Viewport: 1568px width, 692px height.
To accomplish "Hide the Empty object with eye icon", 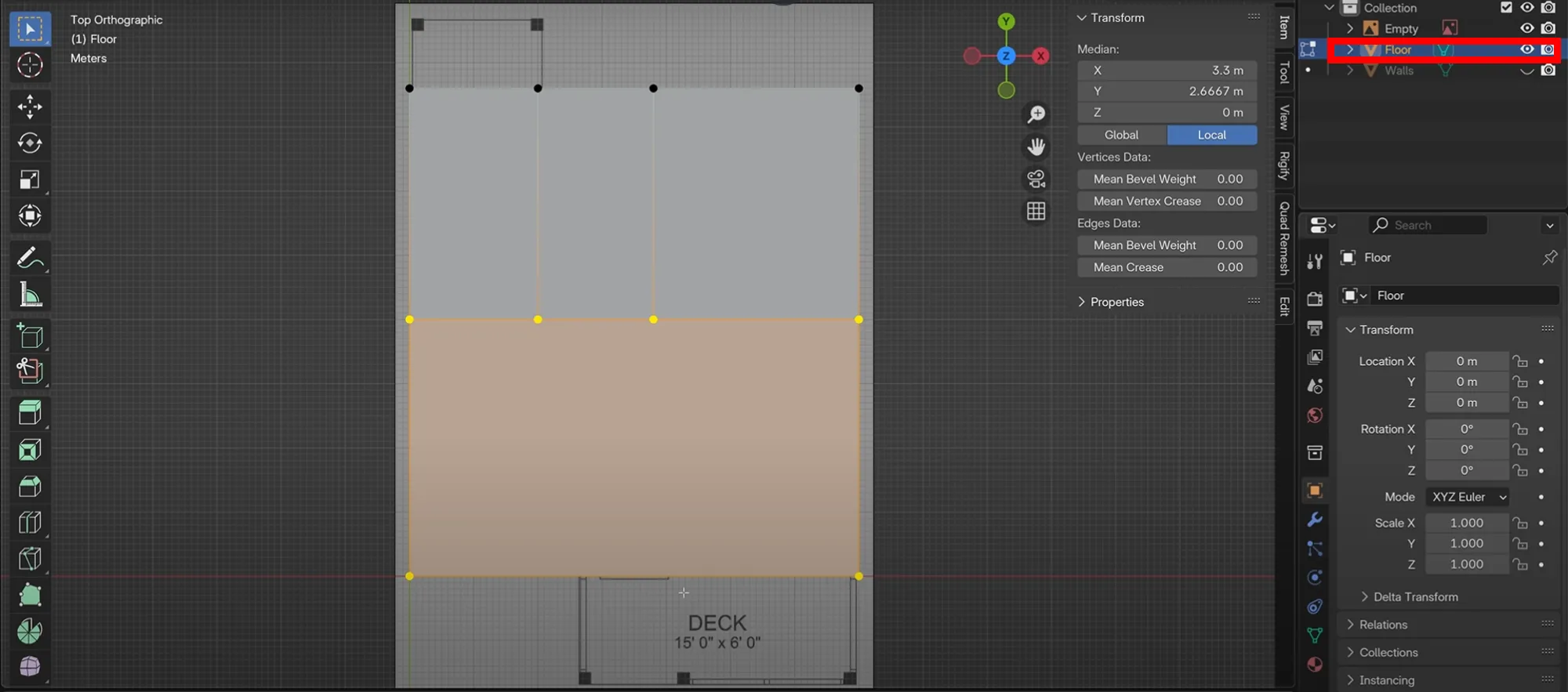I will [x=1526, y=28].
